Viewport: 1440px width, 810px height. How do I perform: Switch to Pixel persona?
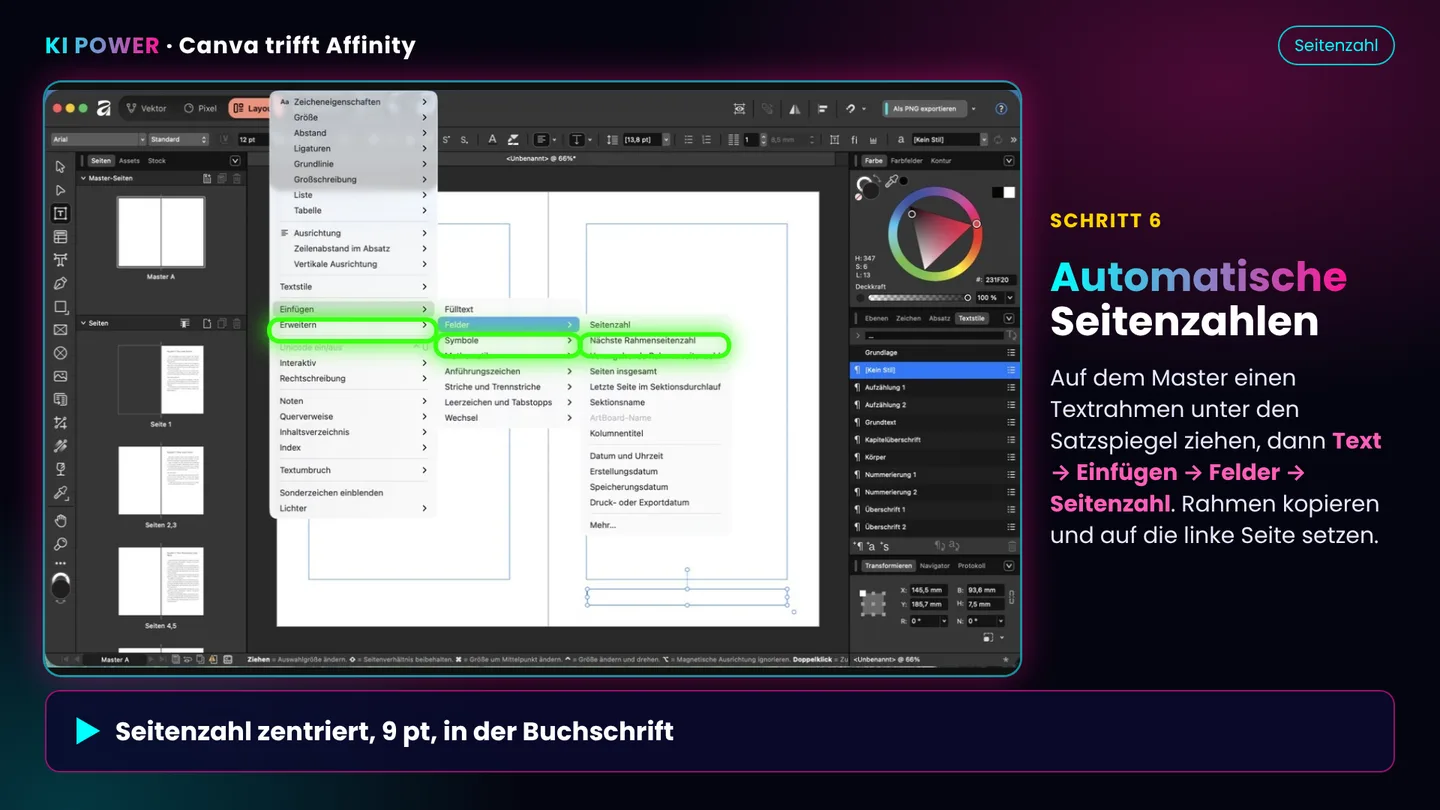coord(201,108)
